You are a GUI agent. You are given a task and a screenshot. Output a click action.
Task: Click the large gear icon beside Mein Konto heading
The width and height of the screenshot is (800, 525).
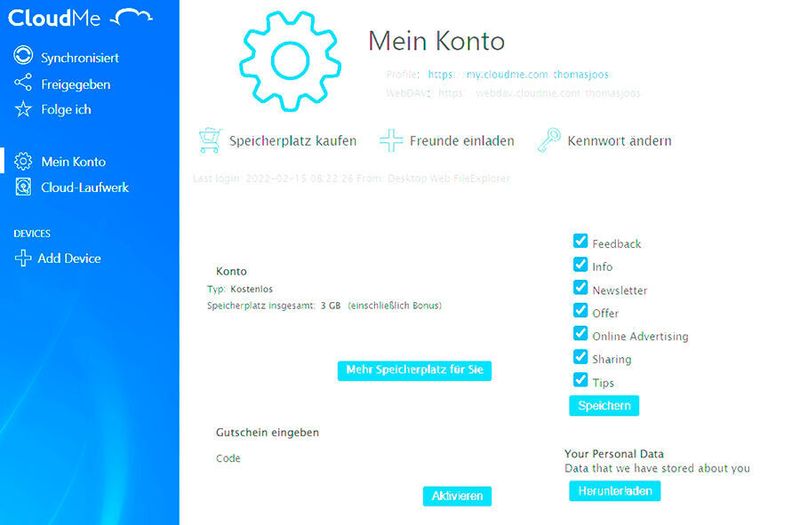tap(290, 61)
